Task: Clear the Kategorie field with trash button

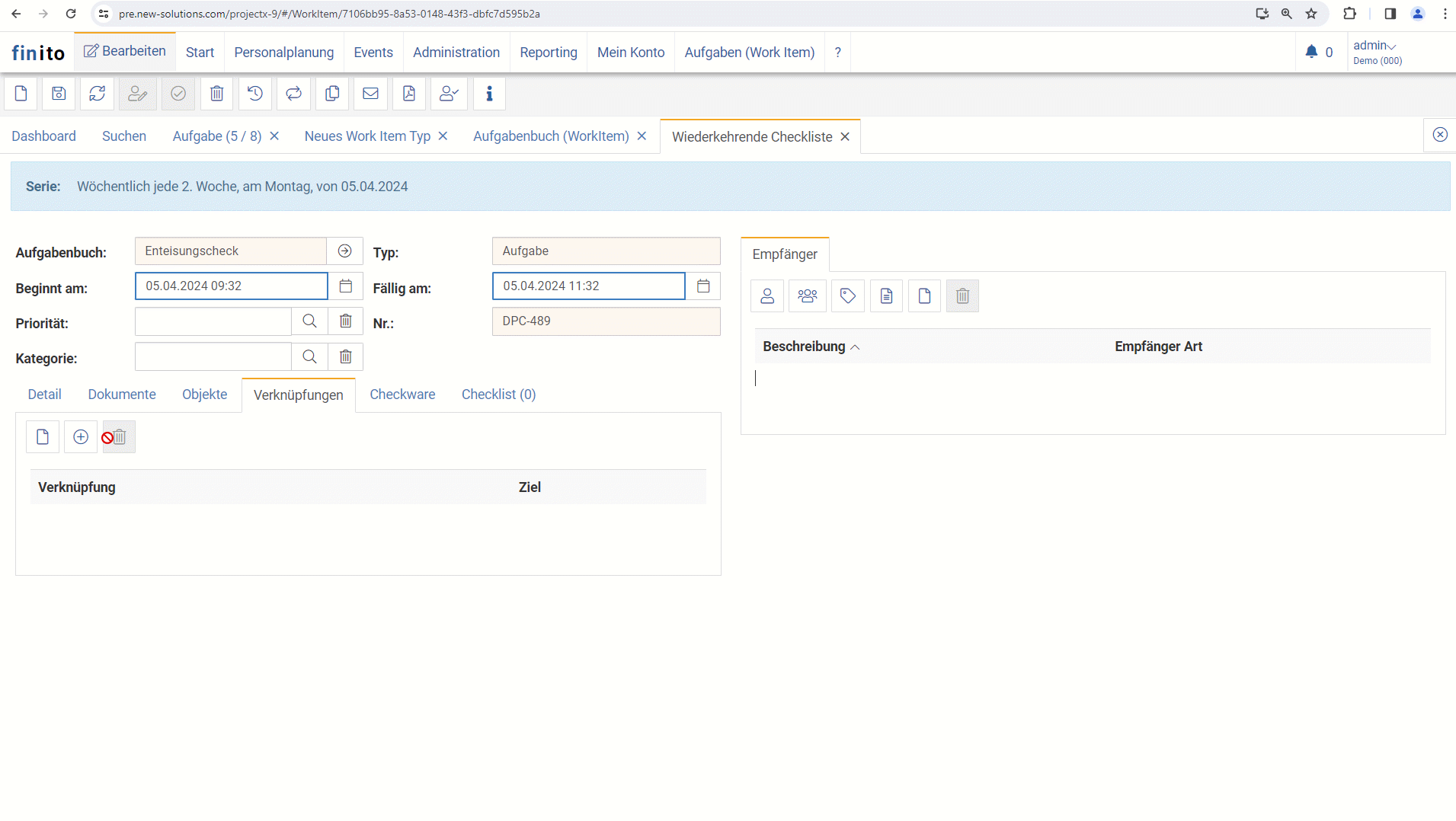Action: (x=345, y=357)
